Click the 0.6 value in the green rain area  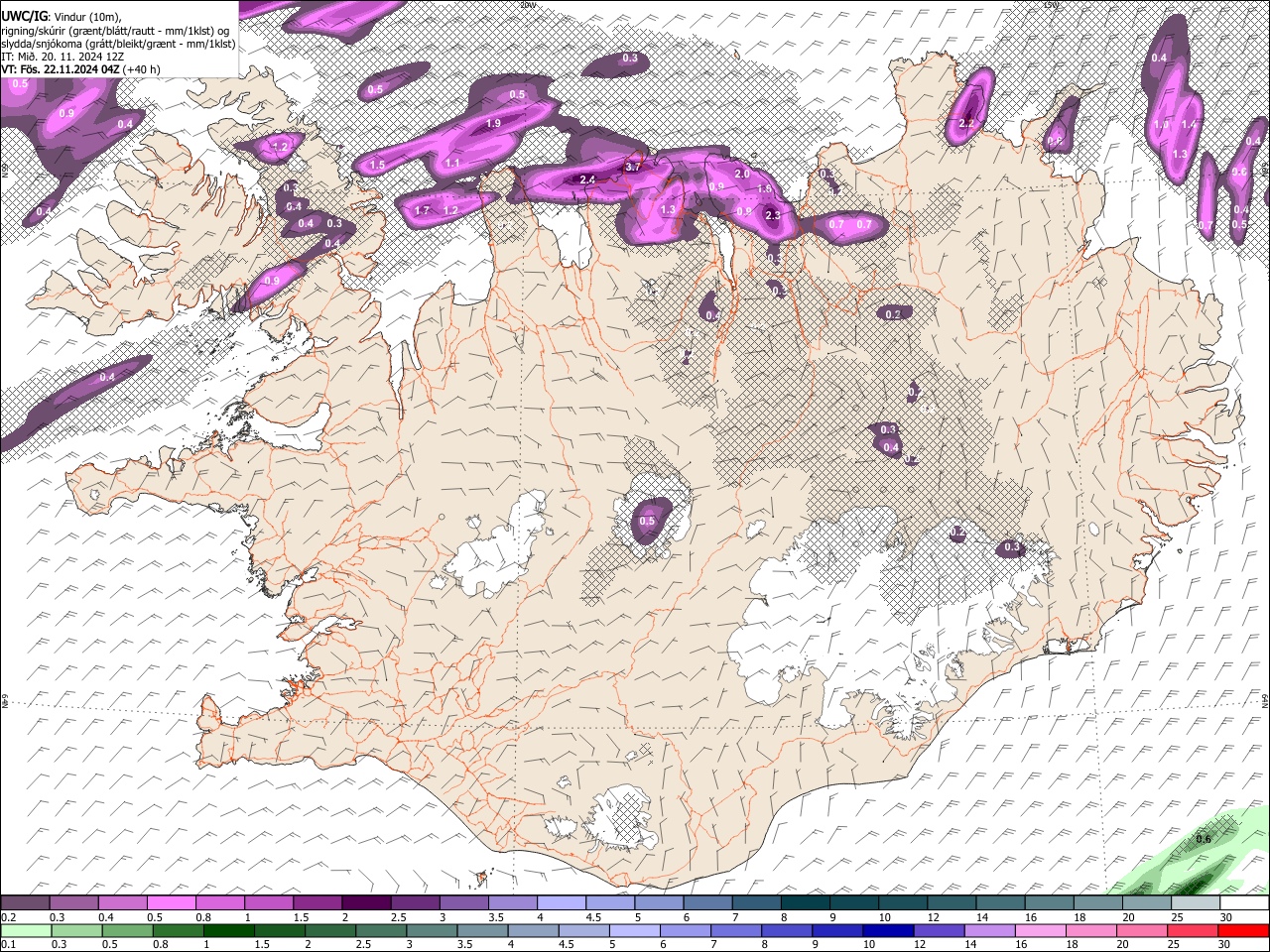point(1204,839)
